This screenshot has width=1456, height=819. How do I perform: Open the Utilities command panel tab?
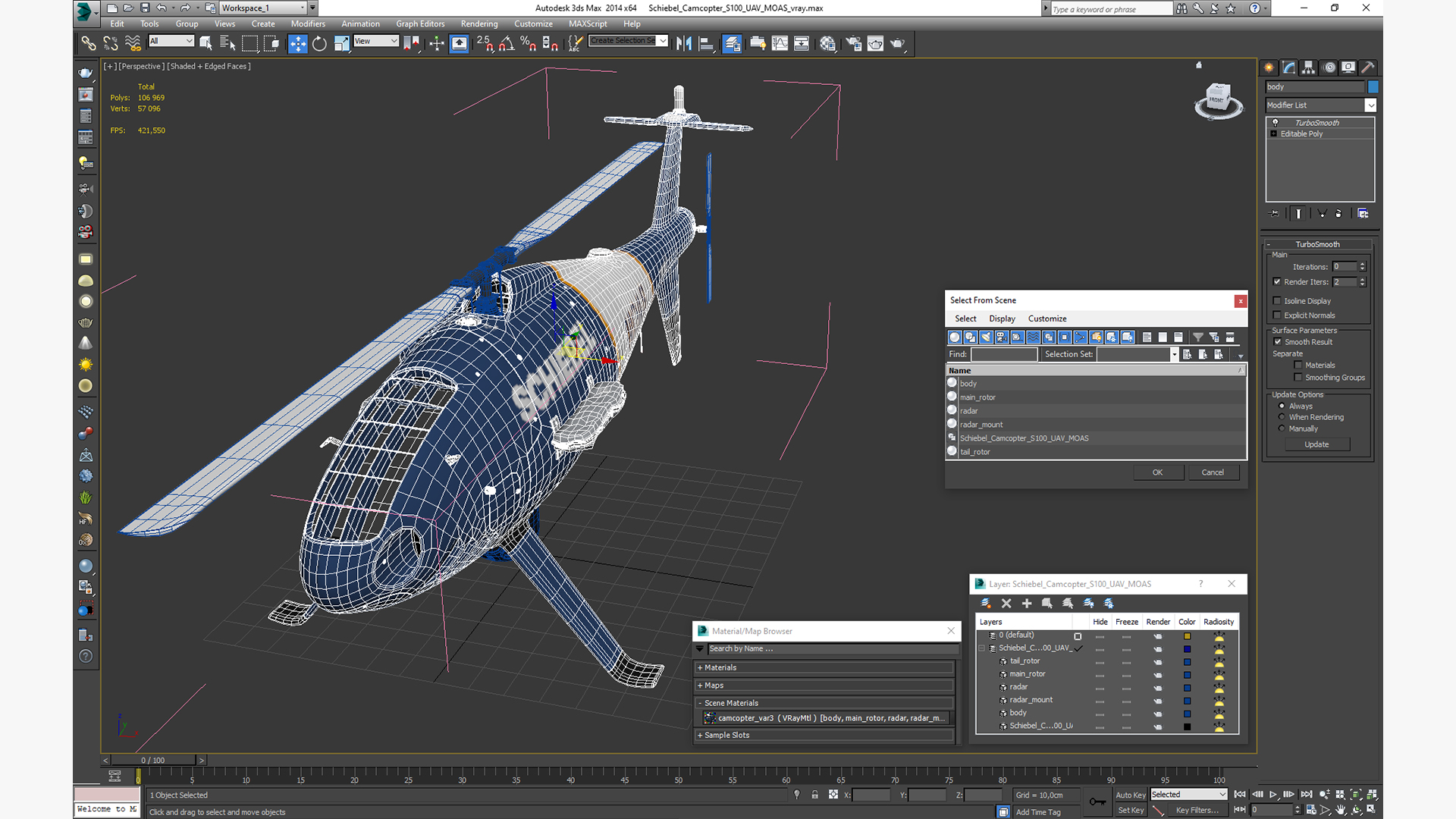[x=1368, y=67]
